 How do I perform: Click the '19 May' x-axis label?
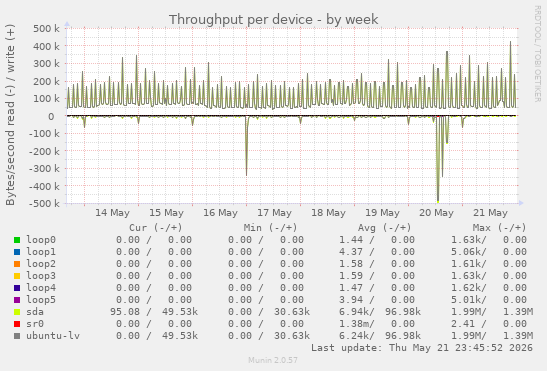tap(382, 213)
